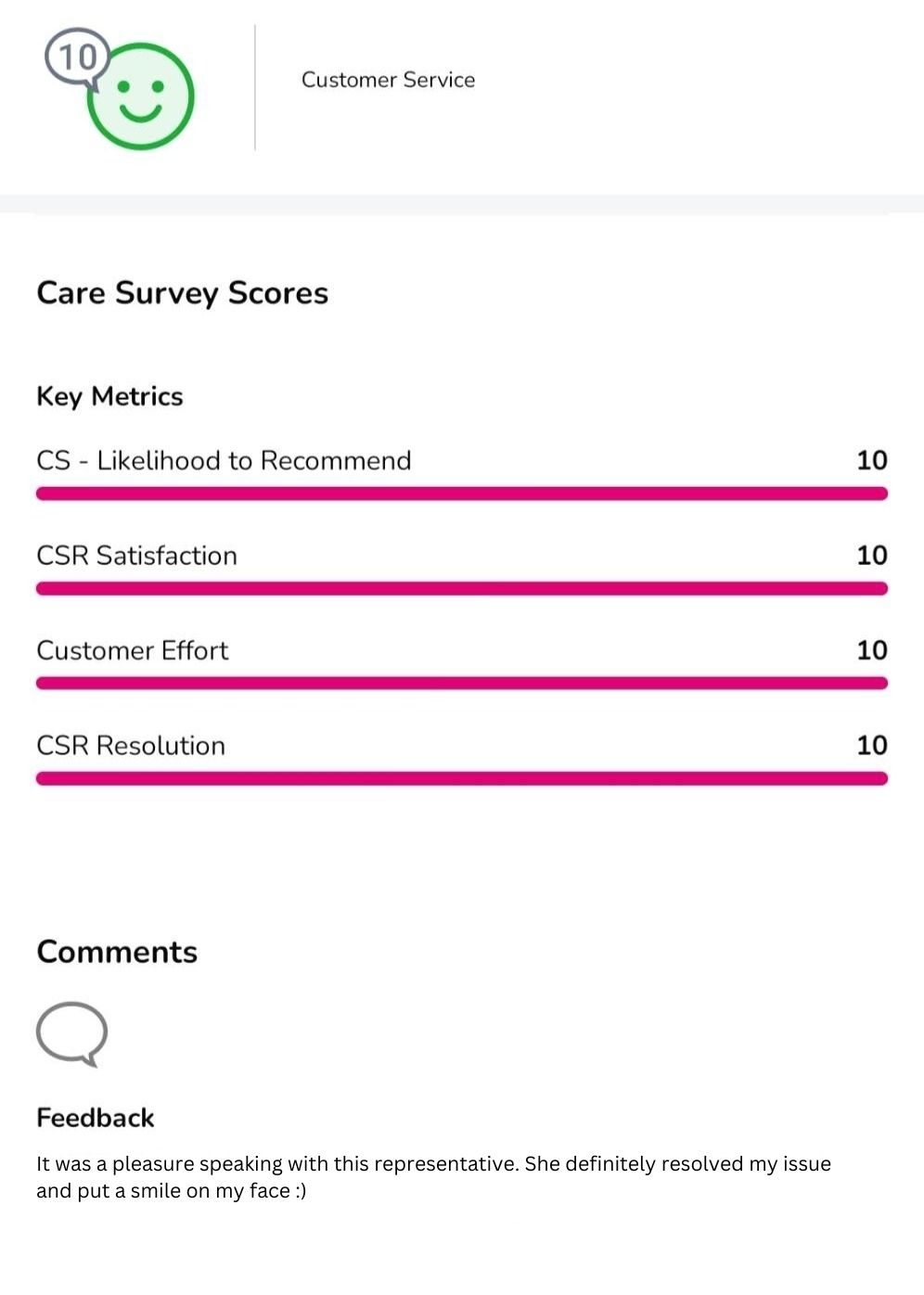Click the Likelihood to Recommend score value
Viewport: 924px width, 1295px height.
(871, 460)
